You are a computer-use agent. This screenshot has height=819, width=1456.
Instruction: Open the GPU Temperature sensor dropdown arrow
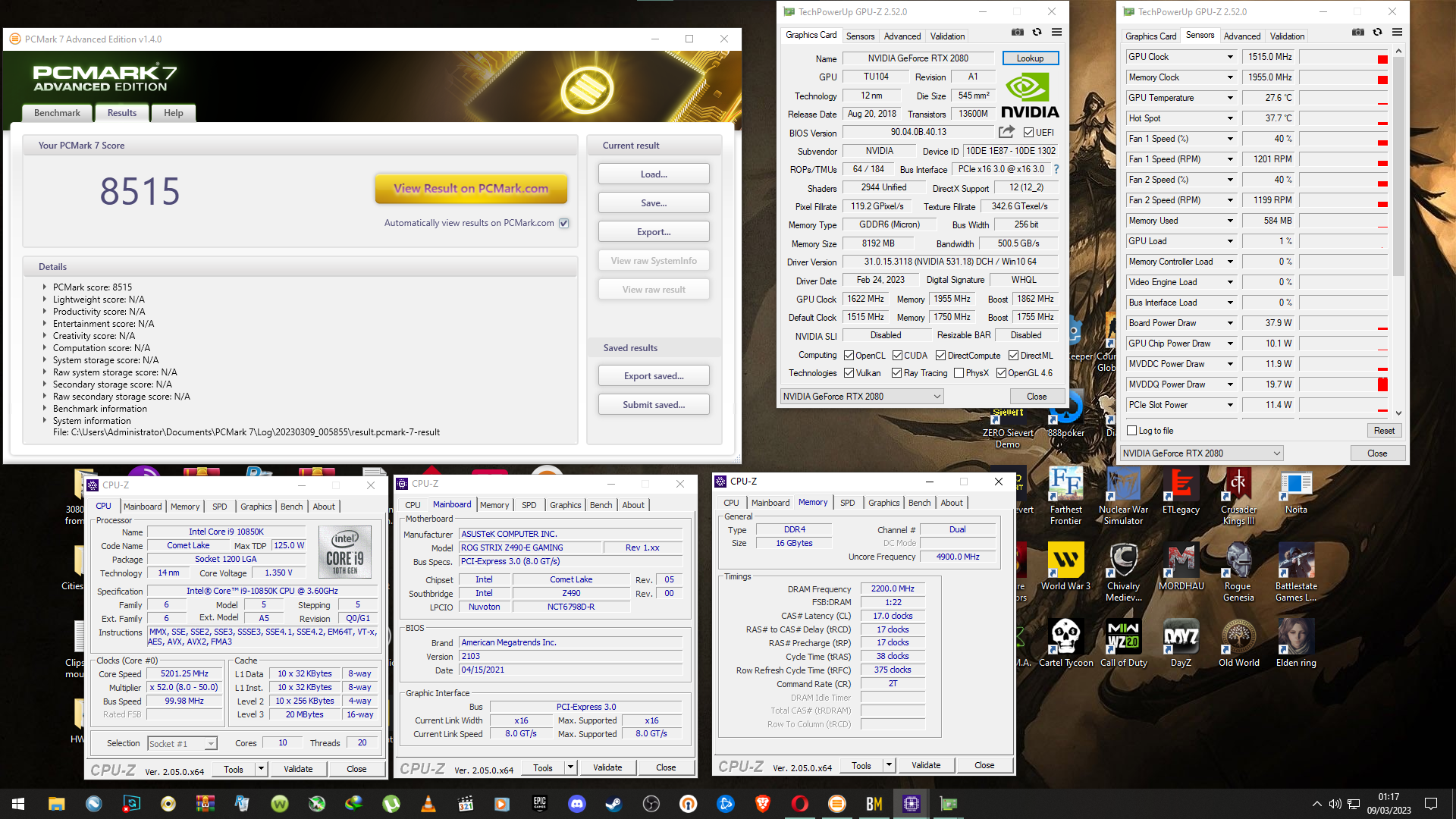(1230, 98)
